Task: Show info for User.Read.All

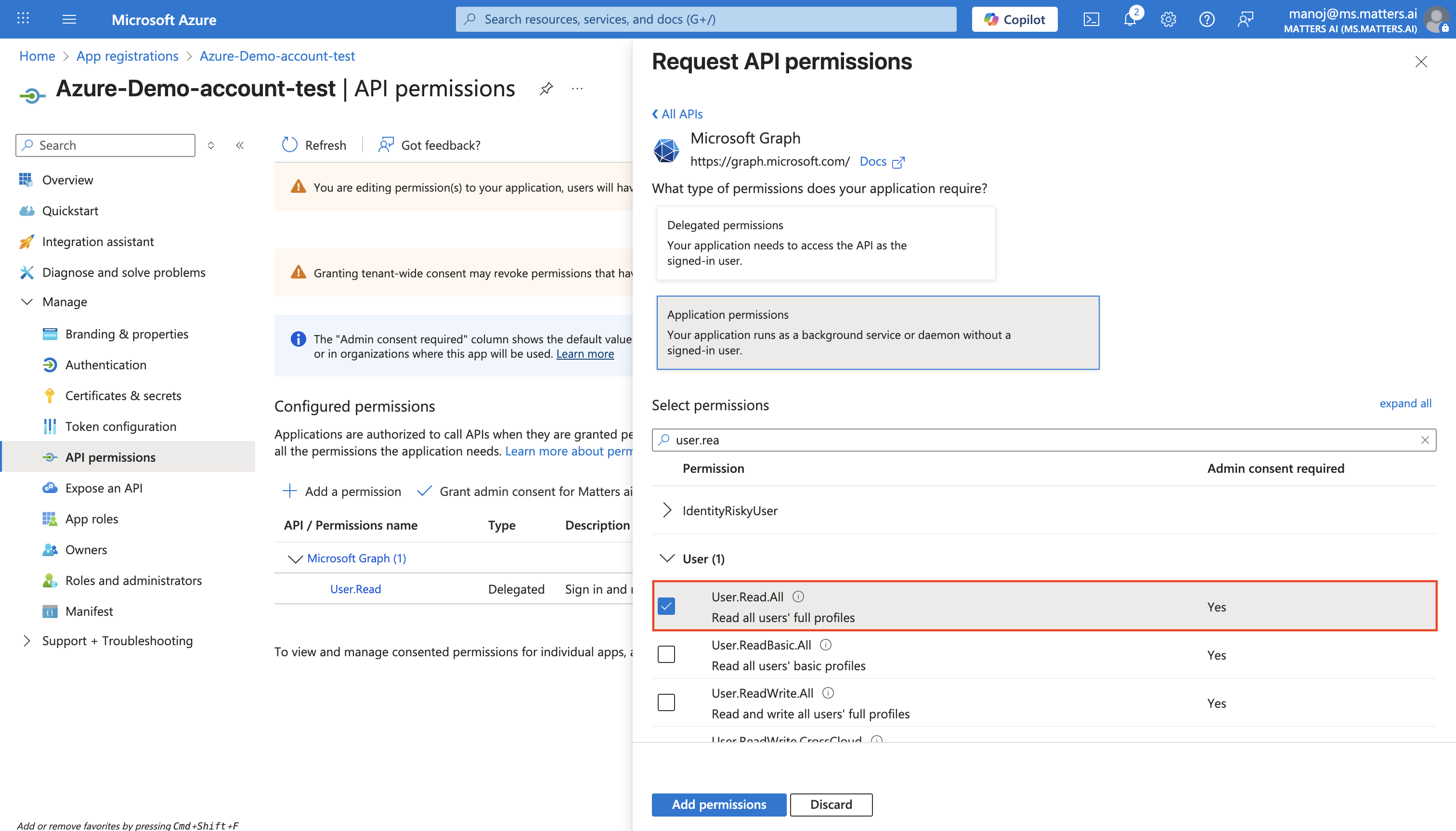Action: pyautogui.click(x=798, y=597)
